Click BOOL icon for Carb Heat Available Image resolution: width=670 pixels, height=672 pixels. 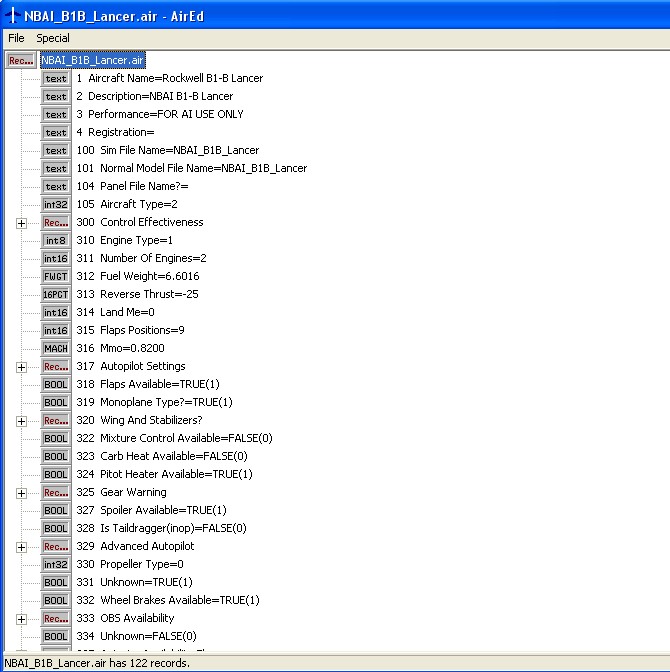pos(56,456)
